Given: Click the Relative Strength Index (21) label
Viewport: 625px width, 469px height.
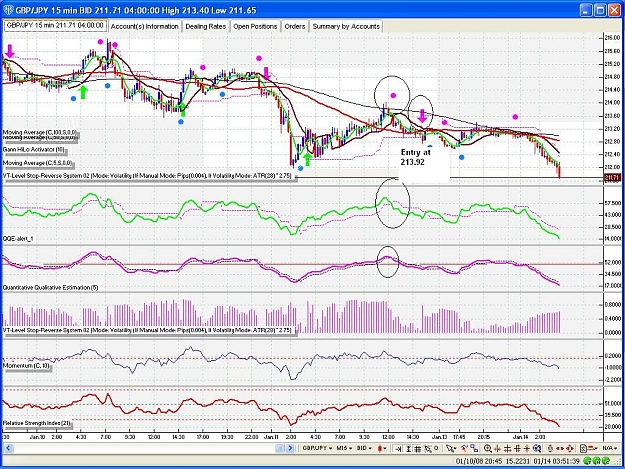Looking at the screenshot, I should [37, 423].
